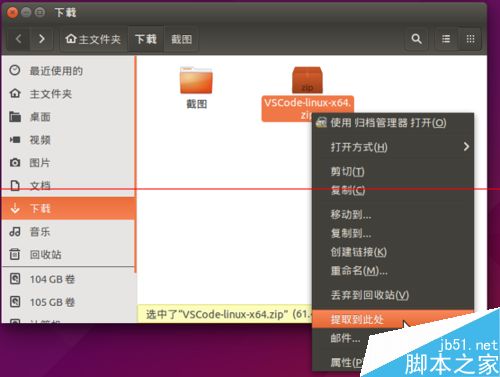500x377 pixels.
Task: Select the 截图 folder icon
Action: point(196,80)
